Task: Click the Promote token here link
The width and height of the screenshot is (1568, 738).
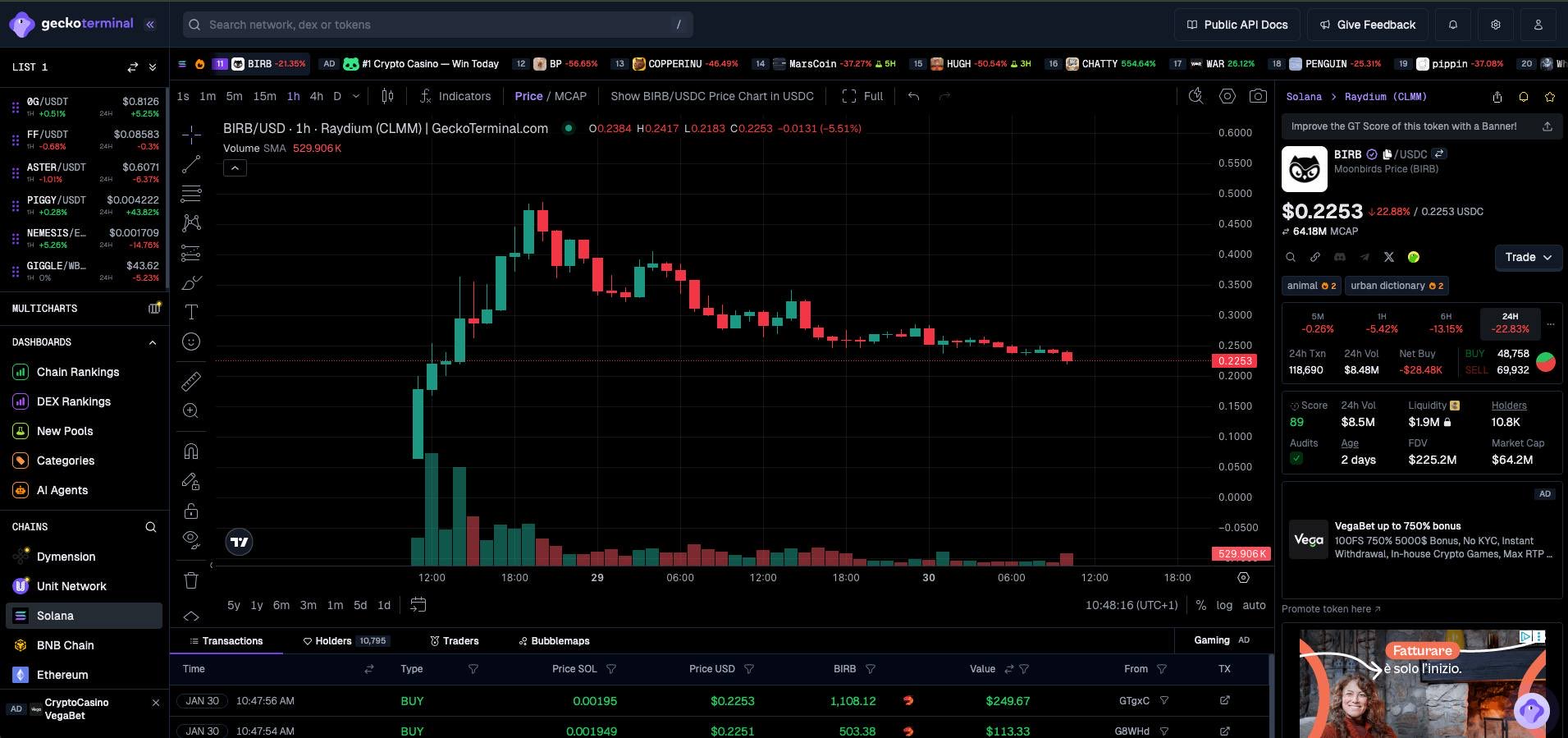Action: click(x=1331, y=609)
